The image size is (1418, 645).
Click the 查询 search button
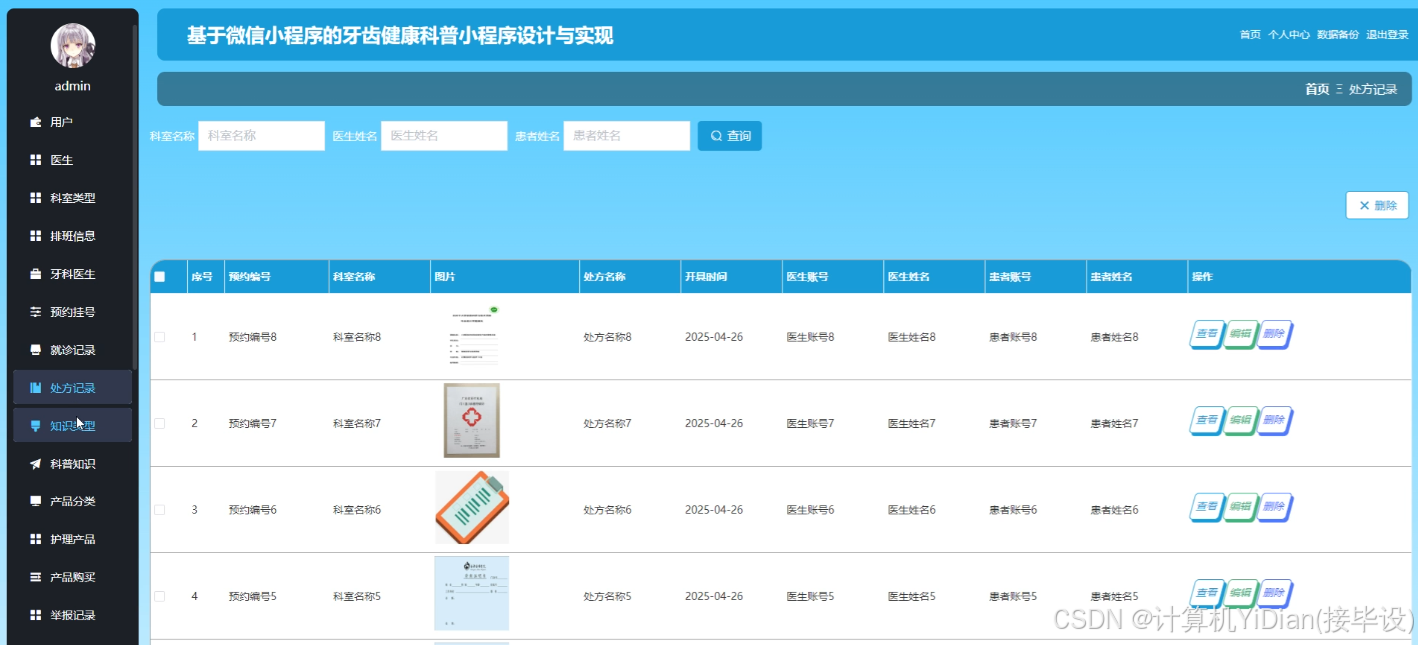729,135
